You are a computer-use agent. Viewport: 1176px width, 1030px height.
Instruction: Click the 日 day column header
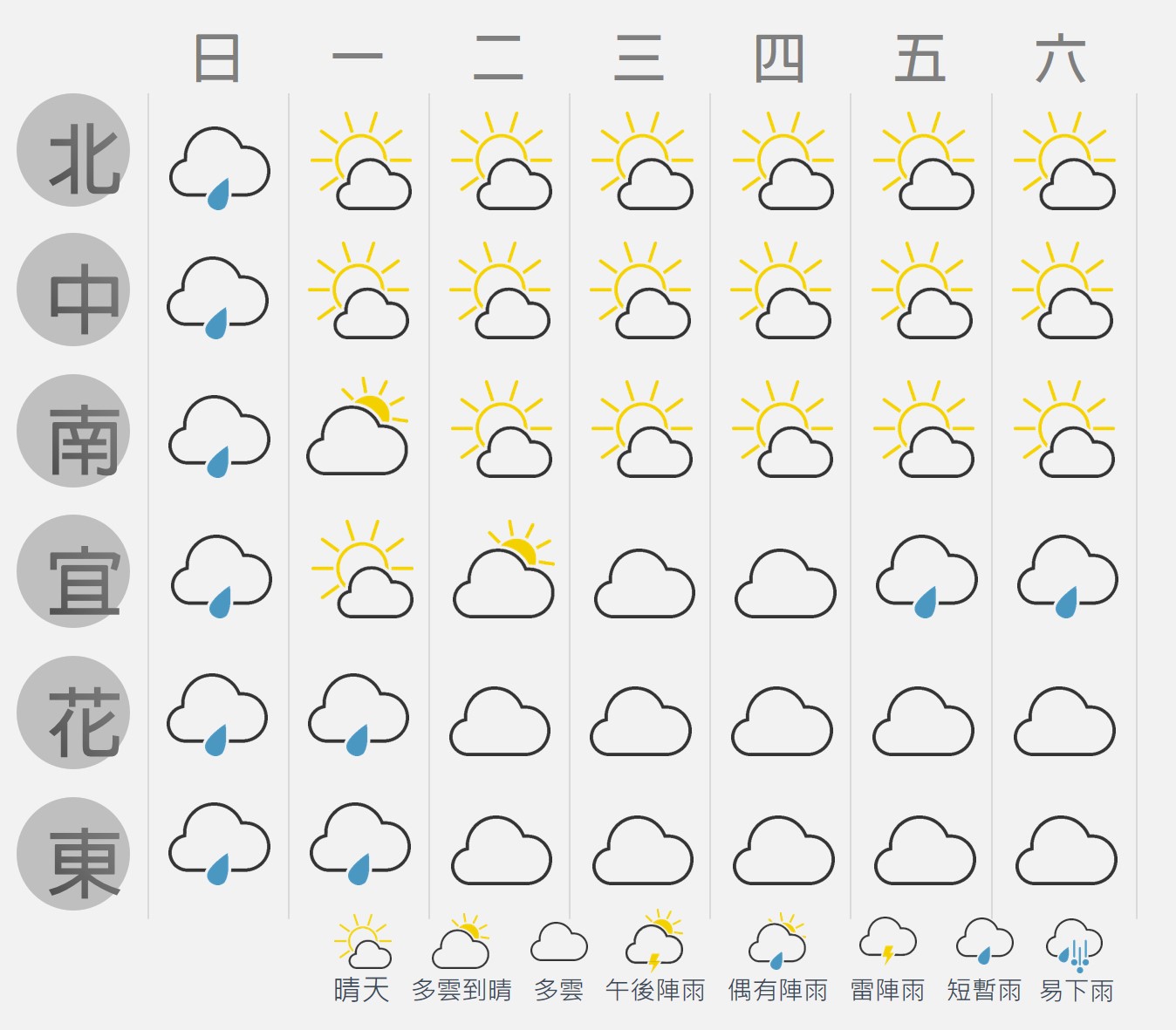pyautogui.click(x=217, y=58)
